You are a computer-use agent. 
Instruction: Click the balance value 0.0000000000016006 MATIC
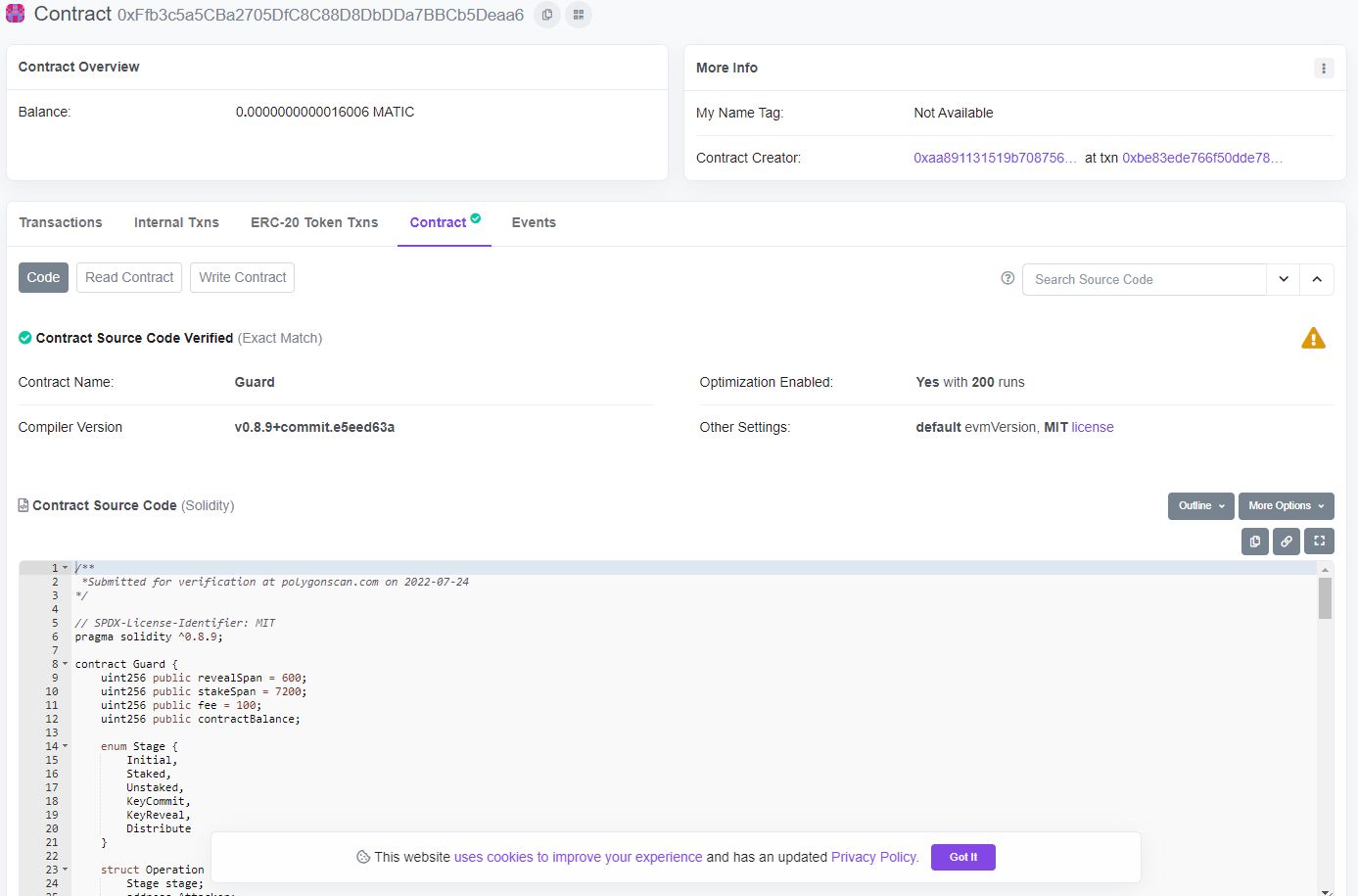[325, 112]
